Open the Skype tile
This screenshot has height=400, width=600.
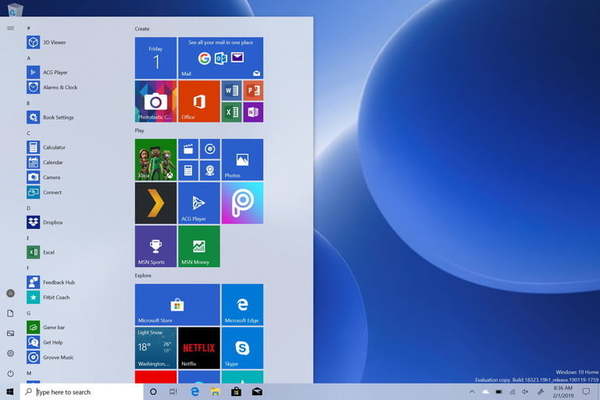(242, 348)
